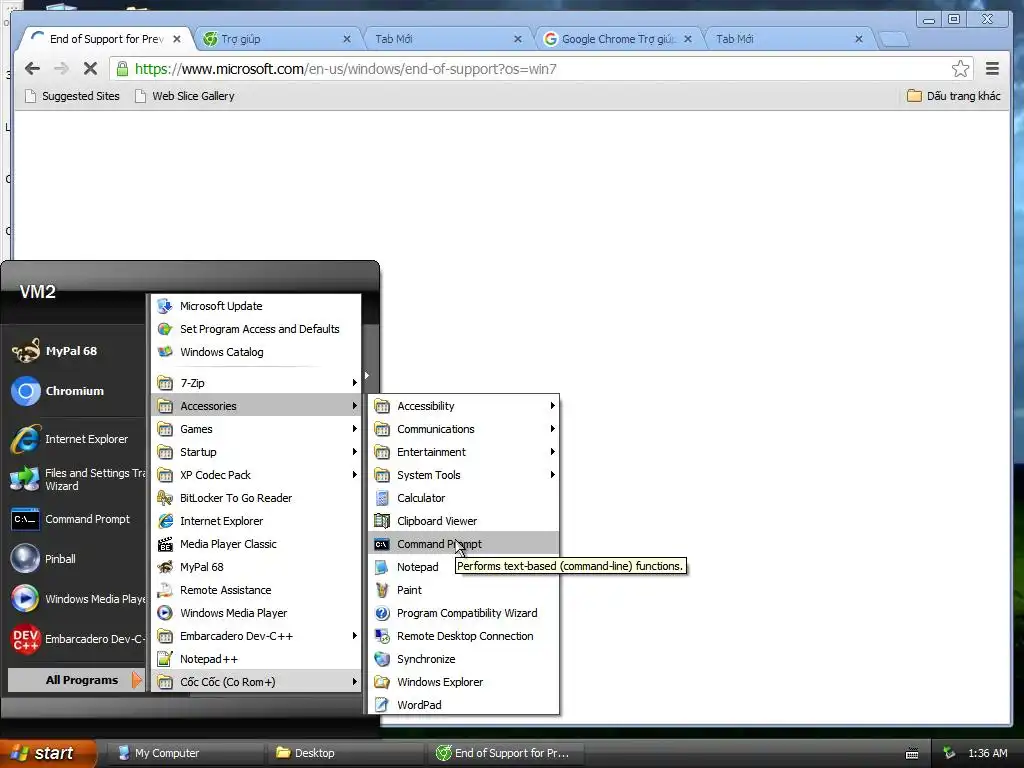
Task: Click the Set Program Access and Defaults icon
Action: pyautogui.click(x=165, y=328)
